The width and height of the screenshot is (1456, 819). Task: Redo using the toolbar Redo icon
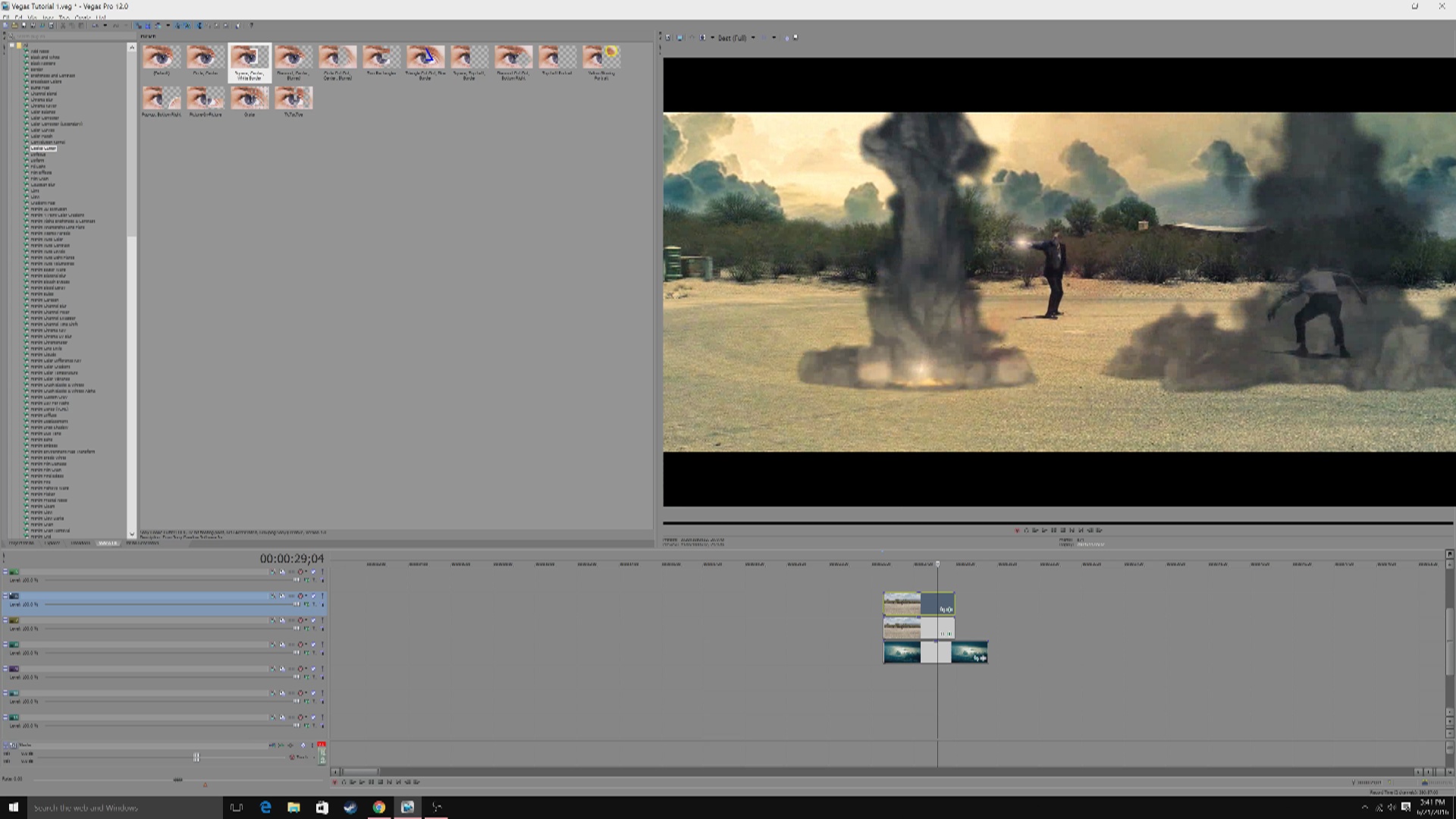(116, 25)
